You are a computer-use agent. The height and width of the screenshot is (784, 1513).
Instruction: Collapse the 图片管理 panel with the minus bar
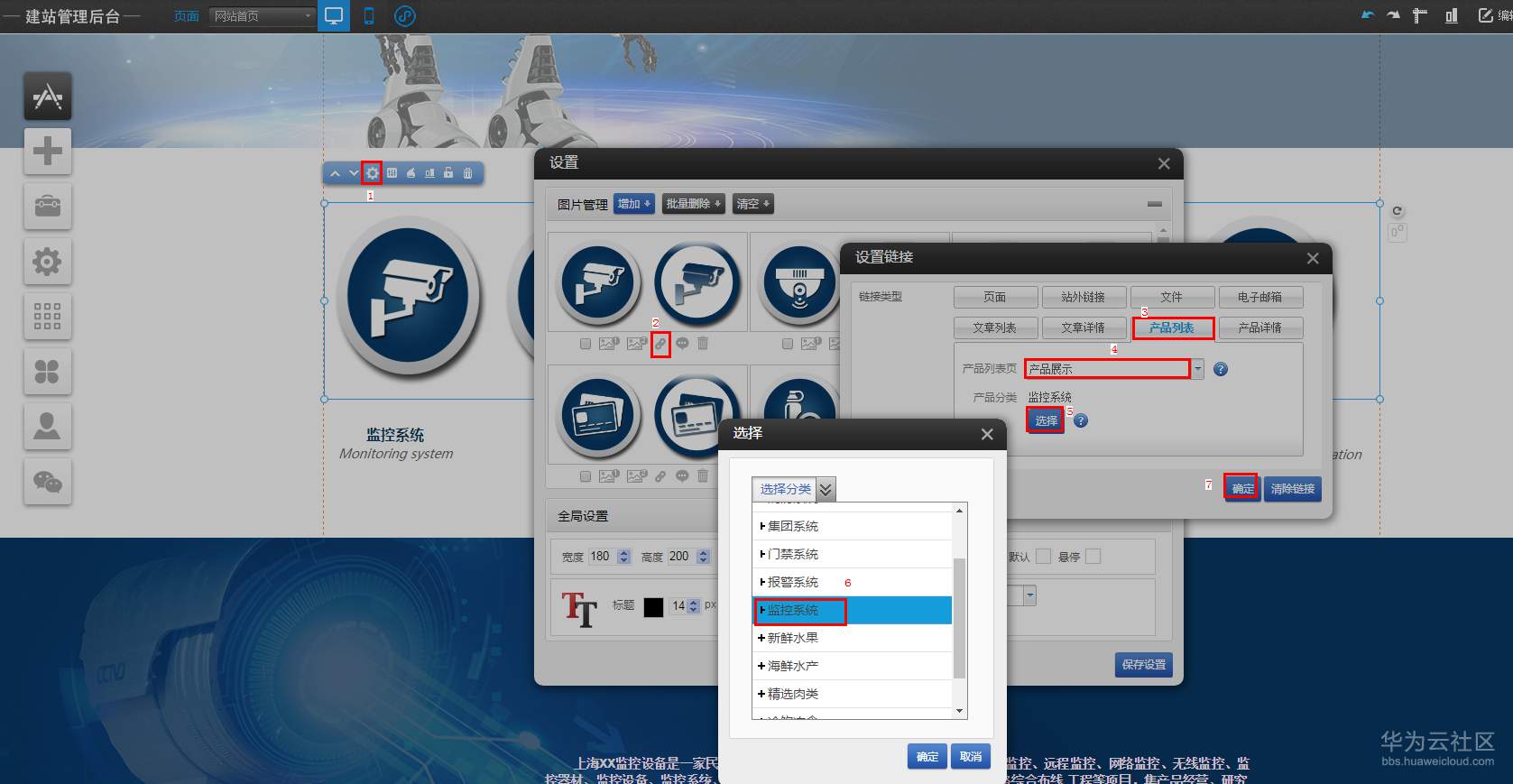point(1154,204)
